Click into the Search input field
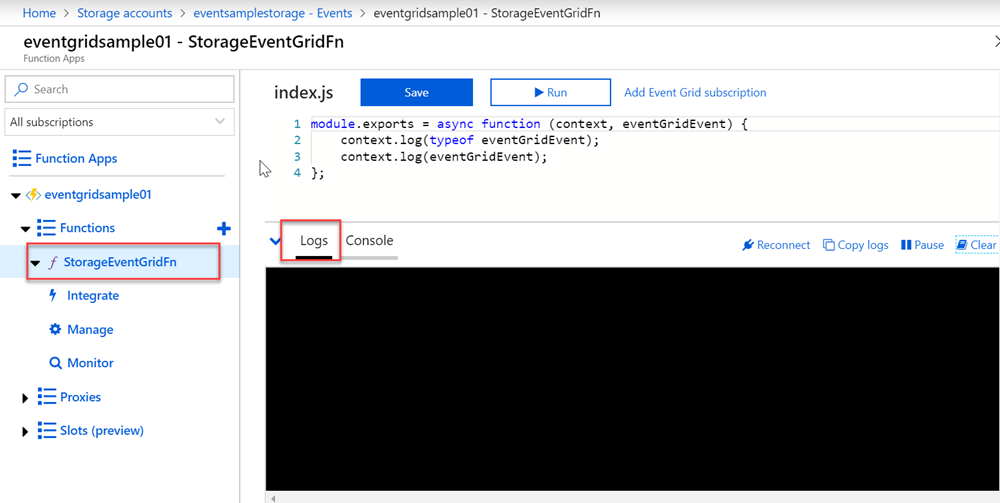Screen dimensions: 1000x503 (119, 89)
